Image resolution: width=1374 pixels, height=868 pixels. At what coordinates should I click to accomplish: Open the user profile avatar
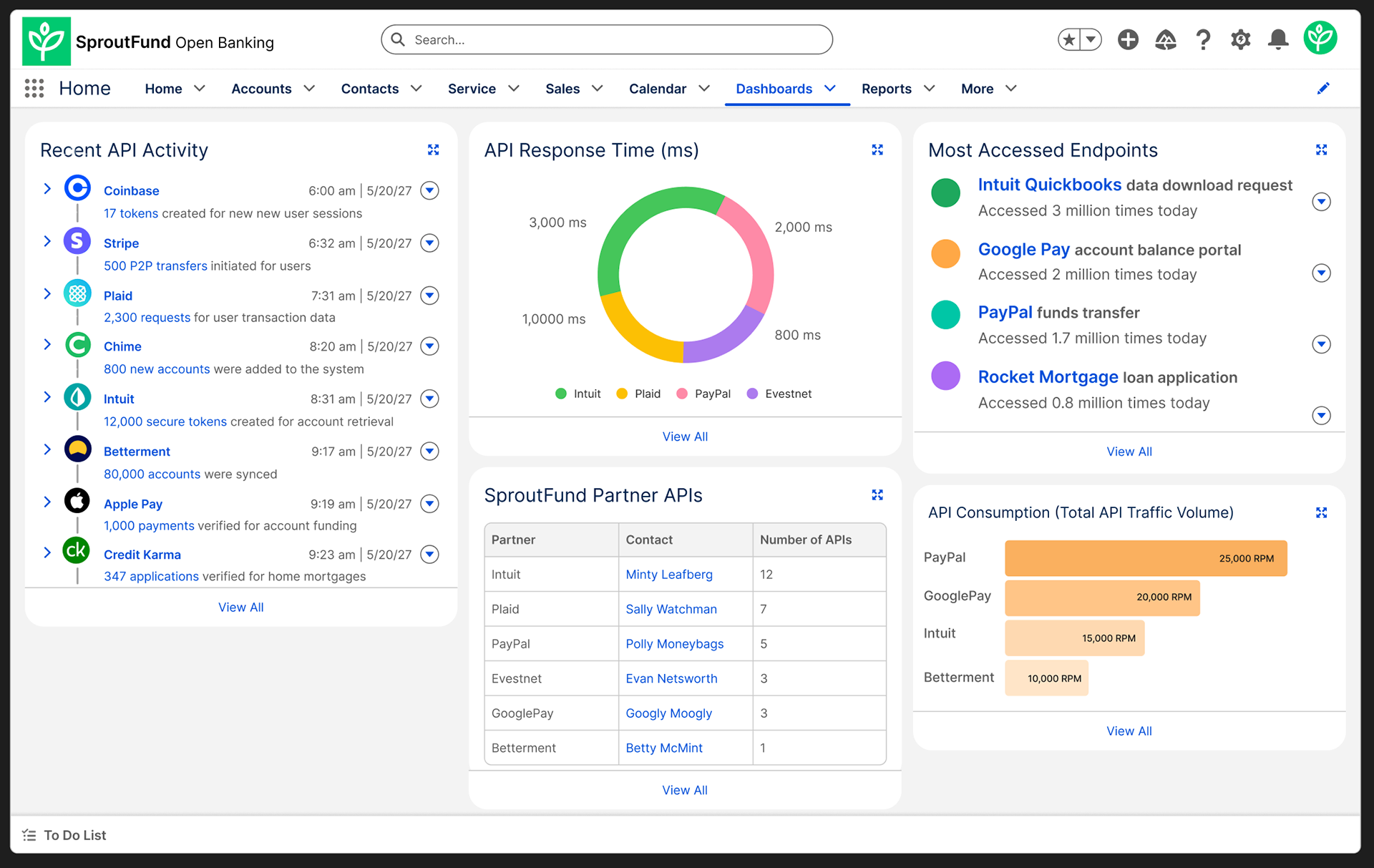[1320, 38]
